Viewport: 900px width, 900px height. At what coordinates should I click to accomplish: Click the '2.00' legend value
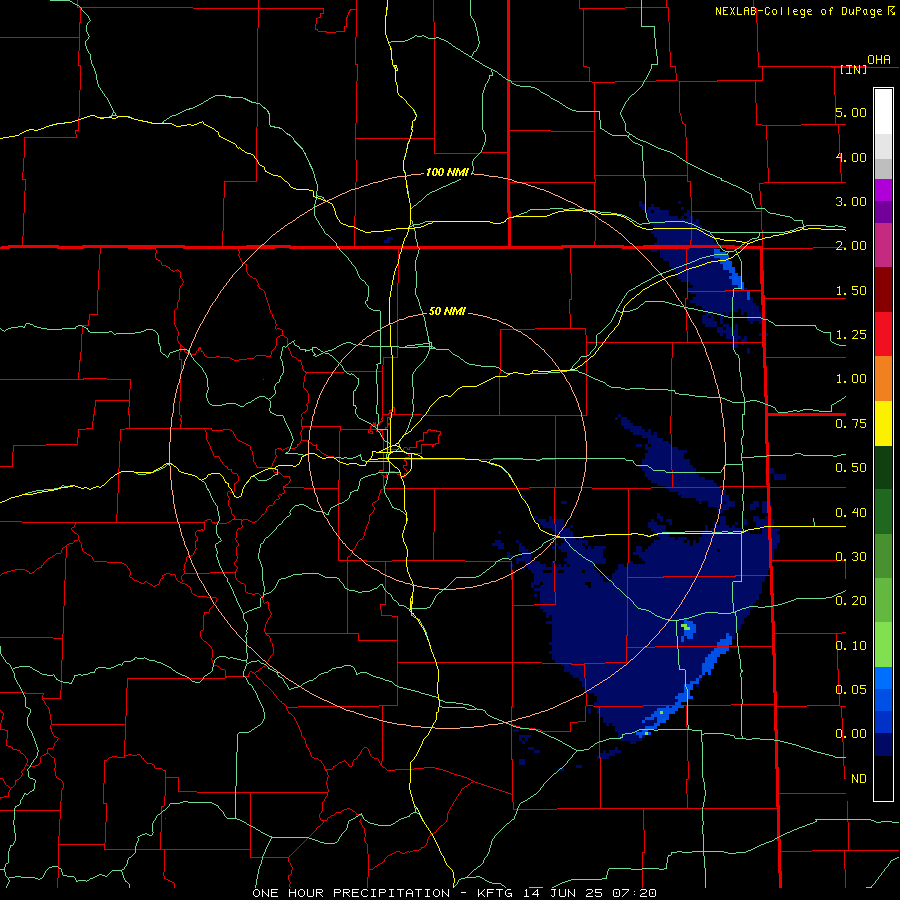pos(851,246)
